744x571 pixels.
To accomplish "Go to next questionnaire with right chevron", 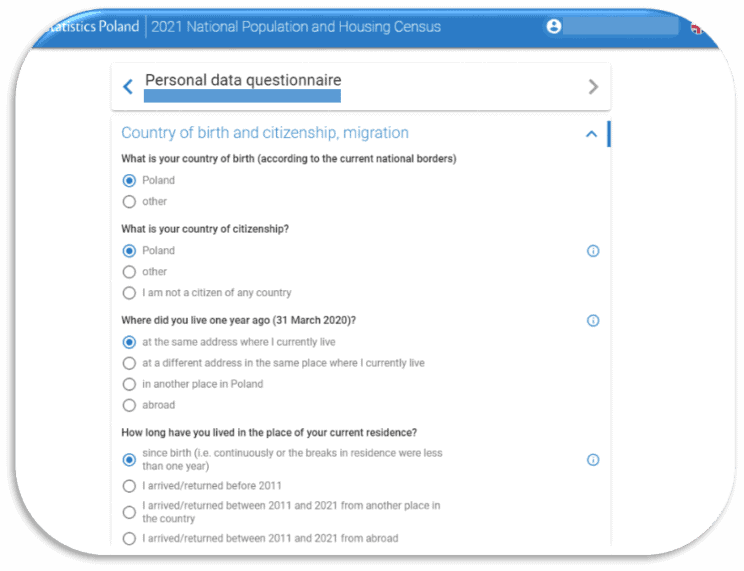I will coord(593,87).
